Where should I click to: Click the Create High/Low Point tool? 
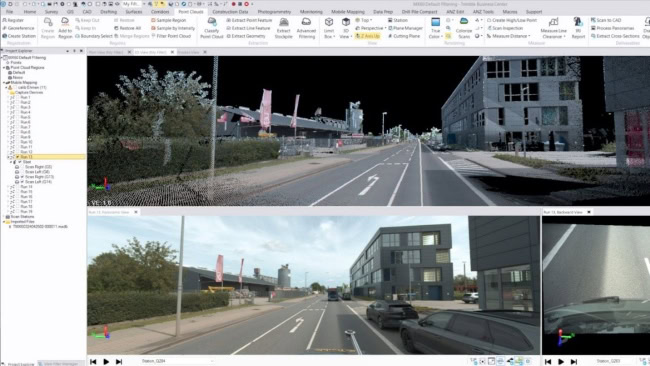(512, 20)
